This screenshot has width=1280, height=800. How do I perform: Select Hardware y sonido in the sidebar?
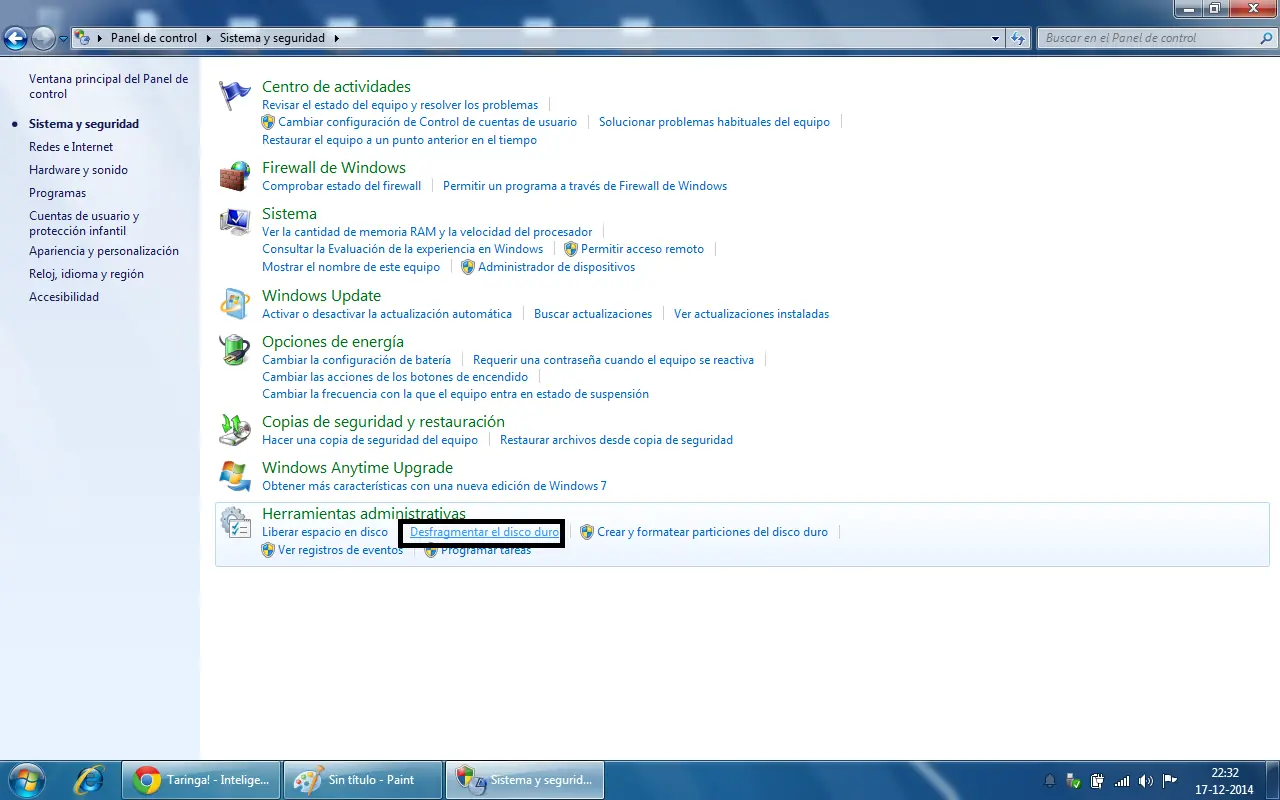coord(78,170)
